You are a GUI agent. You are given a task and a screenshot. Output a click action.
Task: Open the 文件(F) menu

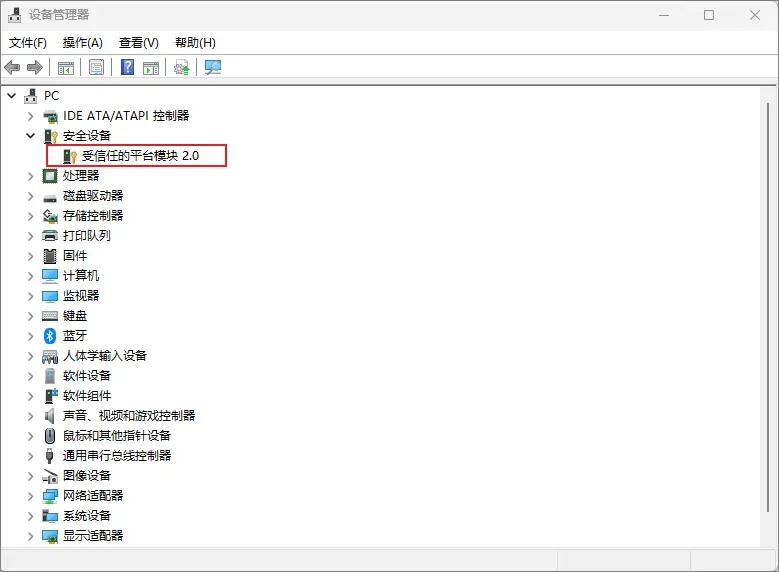point(28,42)
